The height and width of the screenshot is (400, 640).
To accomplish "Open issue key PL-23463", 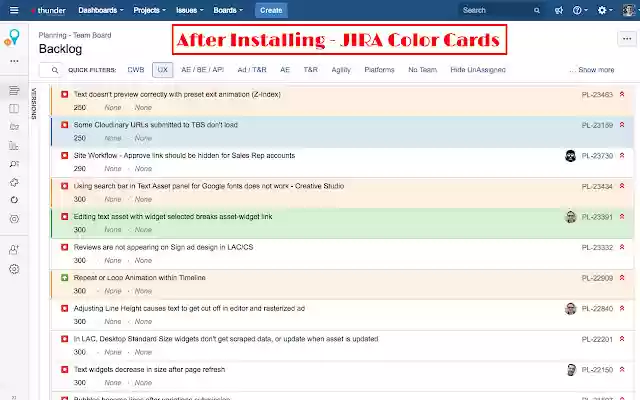I will [x=597, y=95].
